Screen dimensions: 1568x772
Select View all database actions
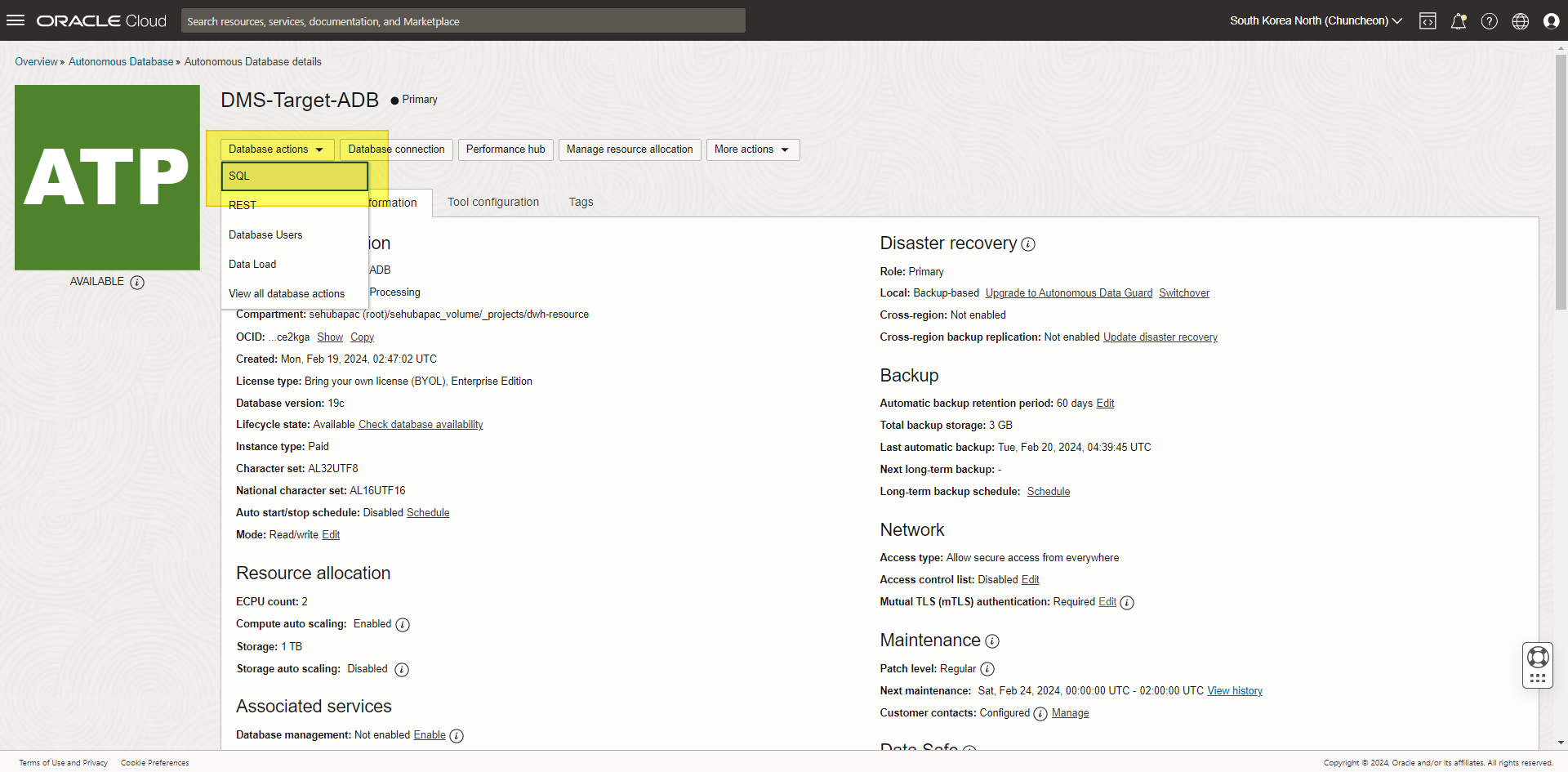point(295,294)
